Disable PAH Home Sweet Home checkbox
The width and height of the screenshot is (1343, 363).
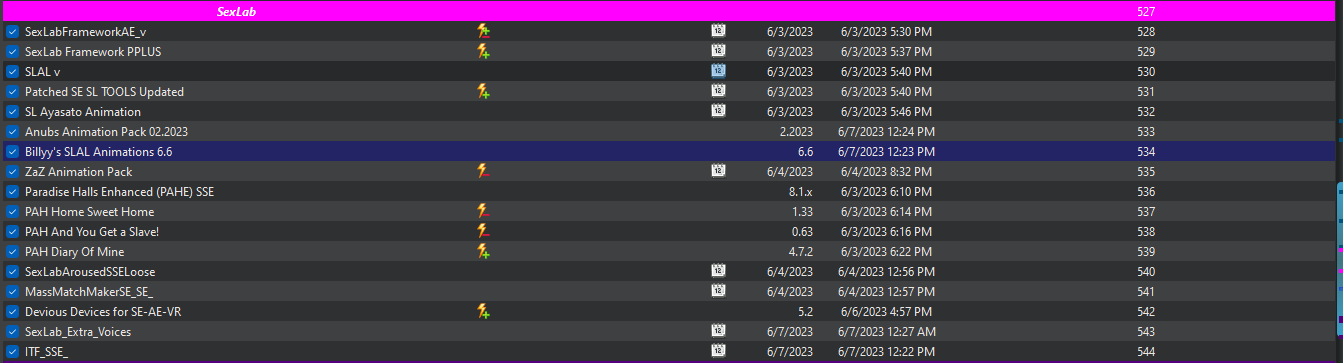pyautogui.click(x=12, y=212)
